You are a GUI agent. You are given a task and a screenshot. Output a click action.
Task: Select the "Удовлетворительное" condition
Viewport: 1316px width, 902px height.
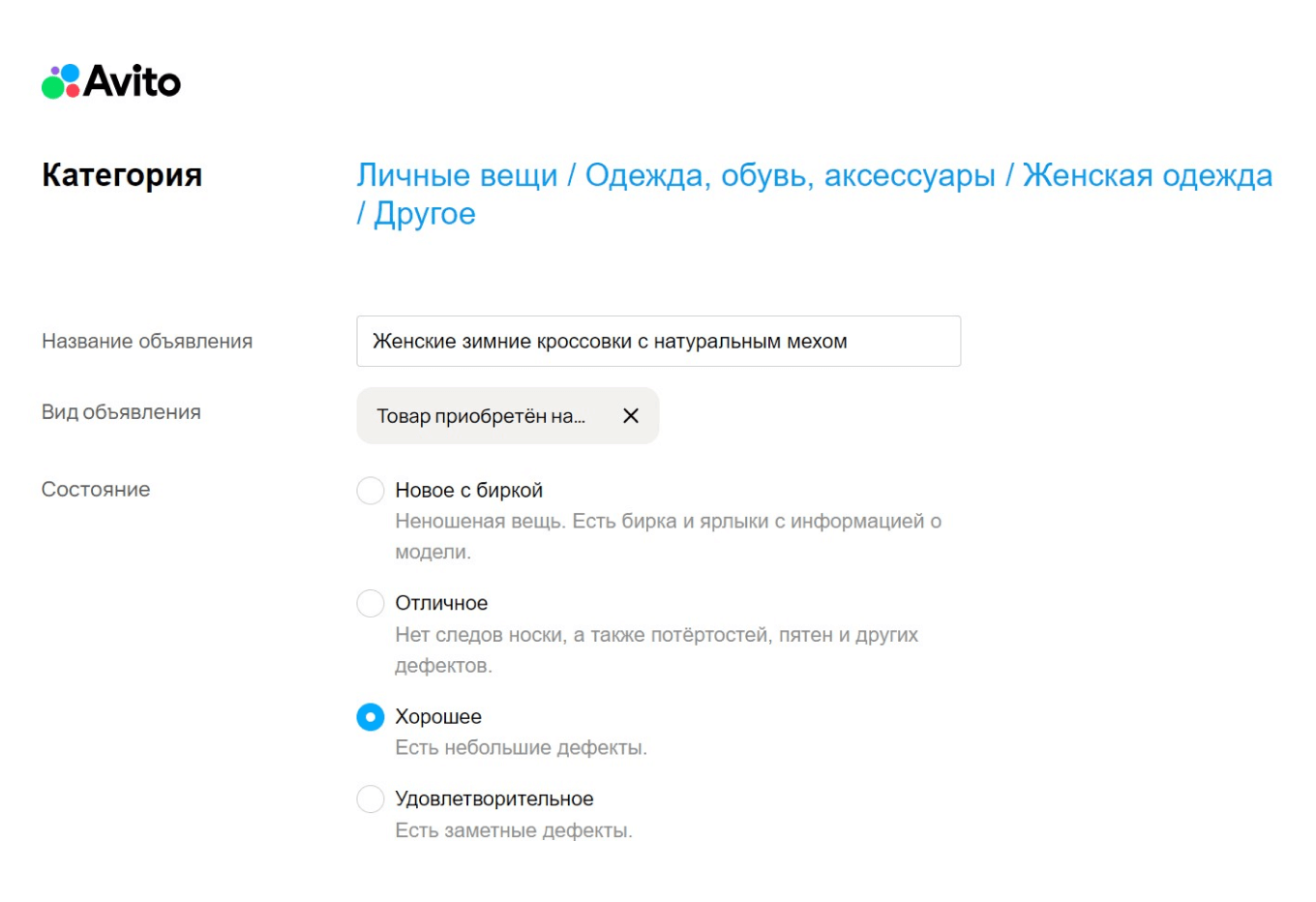click(x=371, y=797)
